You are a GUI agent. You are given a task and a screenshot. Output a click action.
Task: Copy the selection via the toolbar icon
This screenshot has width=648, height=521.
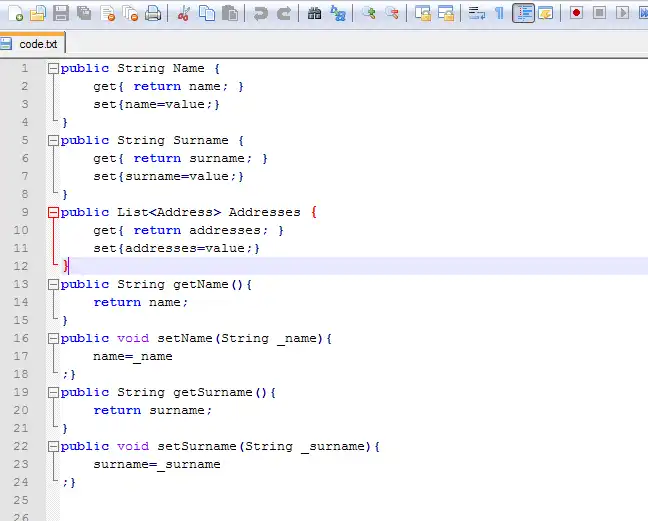point(207,13)
